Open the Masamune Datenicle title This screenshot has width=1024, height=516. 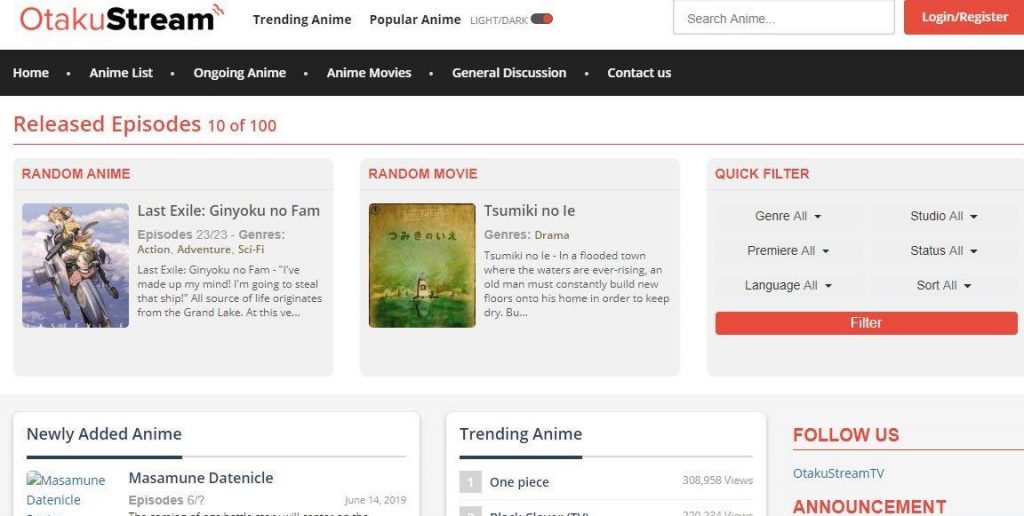coord(201,478)
